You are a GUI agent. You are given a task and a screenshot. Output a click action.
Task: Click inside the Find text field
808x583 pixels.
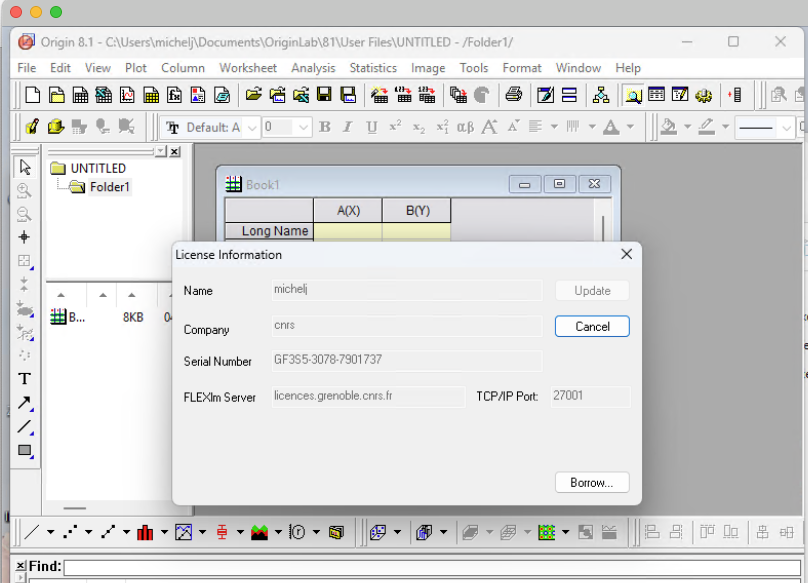click(430, 567)
